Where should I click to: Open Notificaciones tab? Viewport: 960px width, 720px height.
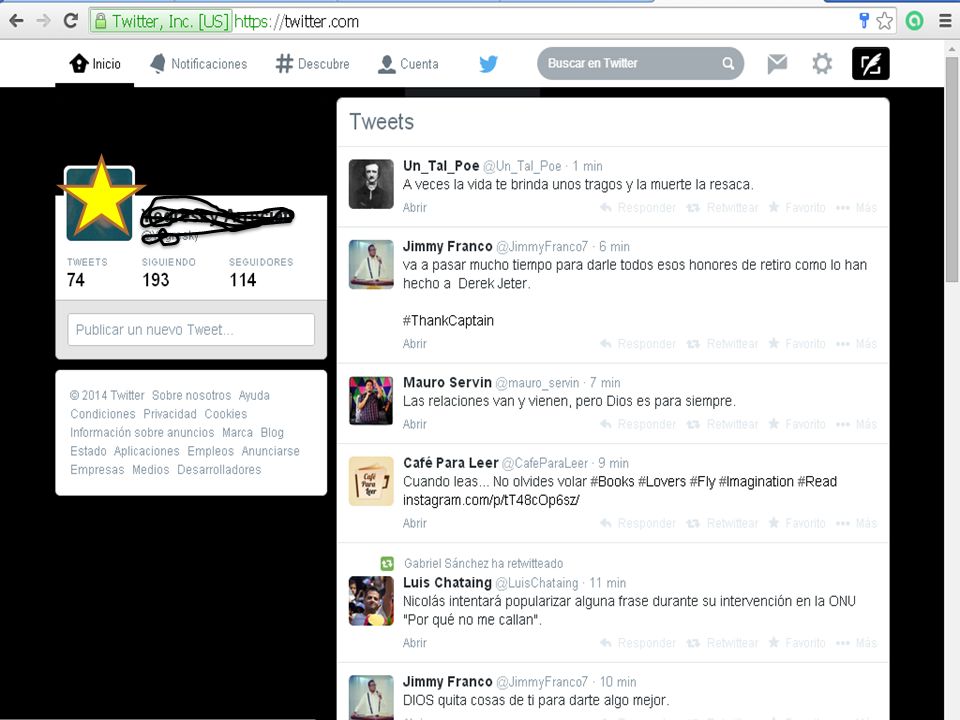pos(198,64)
